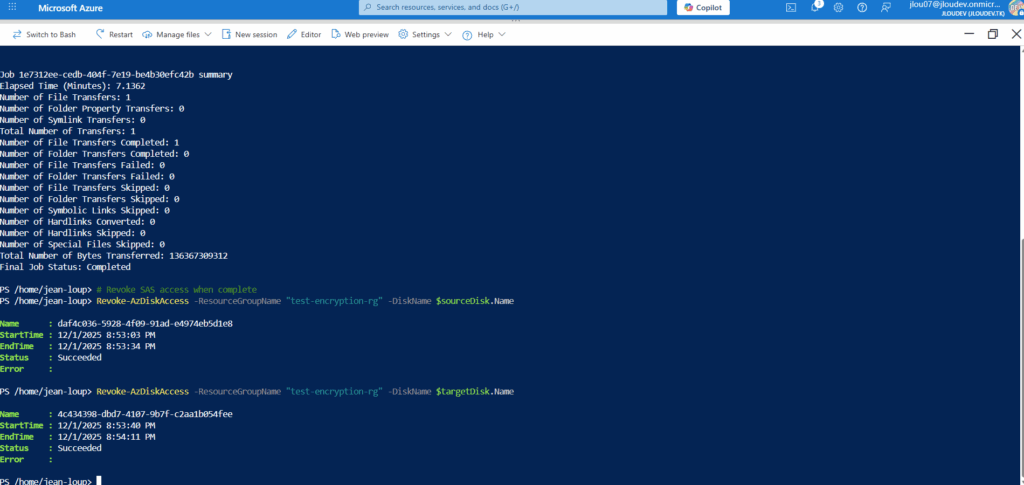Click Switch to Bash
This screenshot has height=485, width=1024.
(x=44, y=34)
